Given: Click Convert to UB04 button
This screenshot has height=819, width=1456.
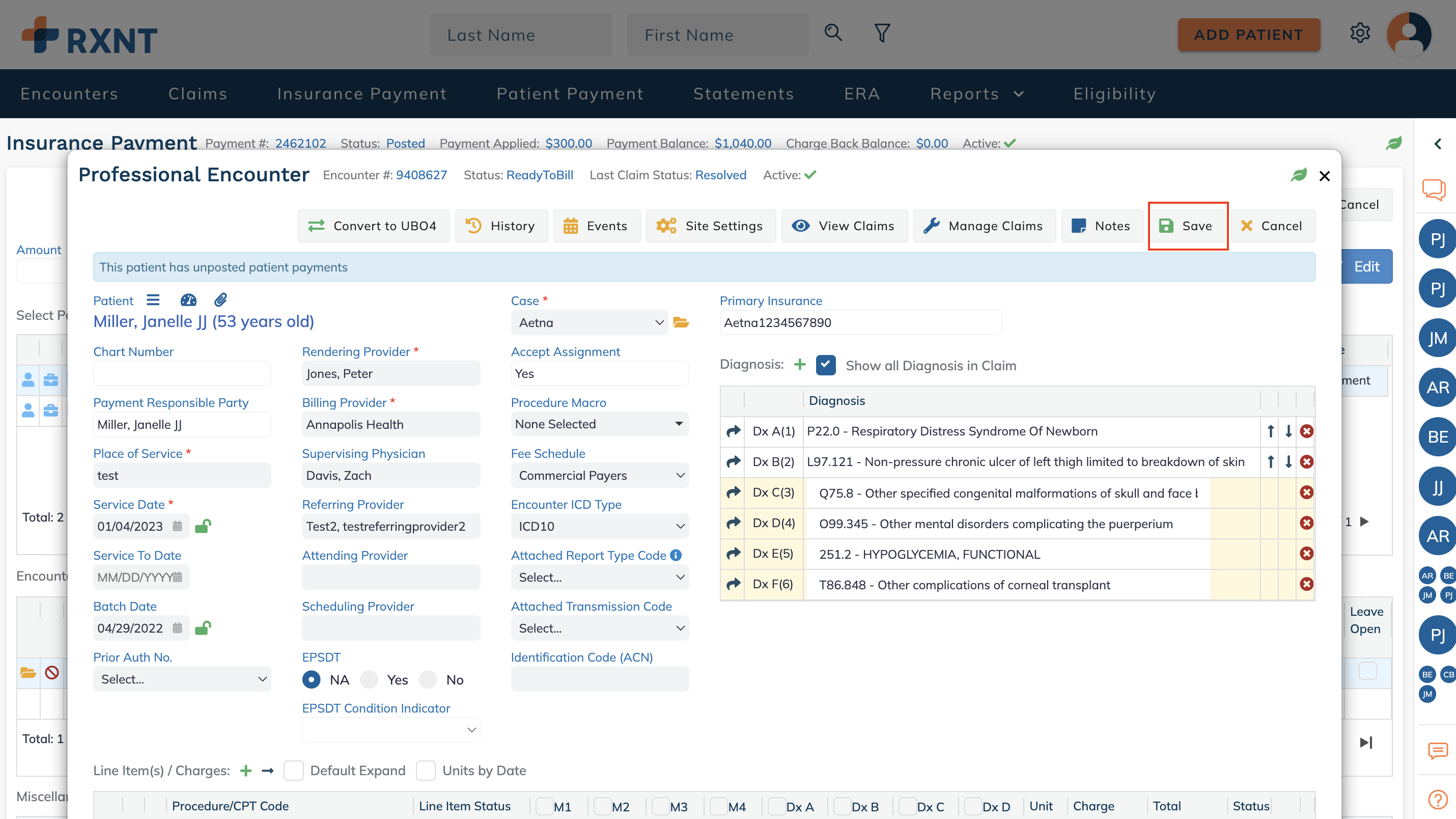Looking at the screenshot, I should (x=374, y=226).
